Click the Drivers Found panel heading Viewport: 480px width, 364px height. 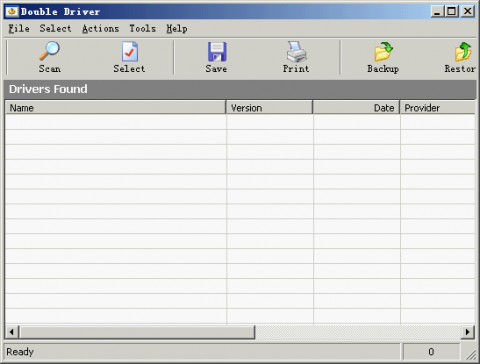(48, 89)
